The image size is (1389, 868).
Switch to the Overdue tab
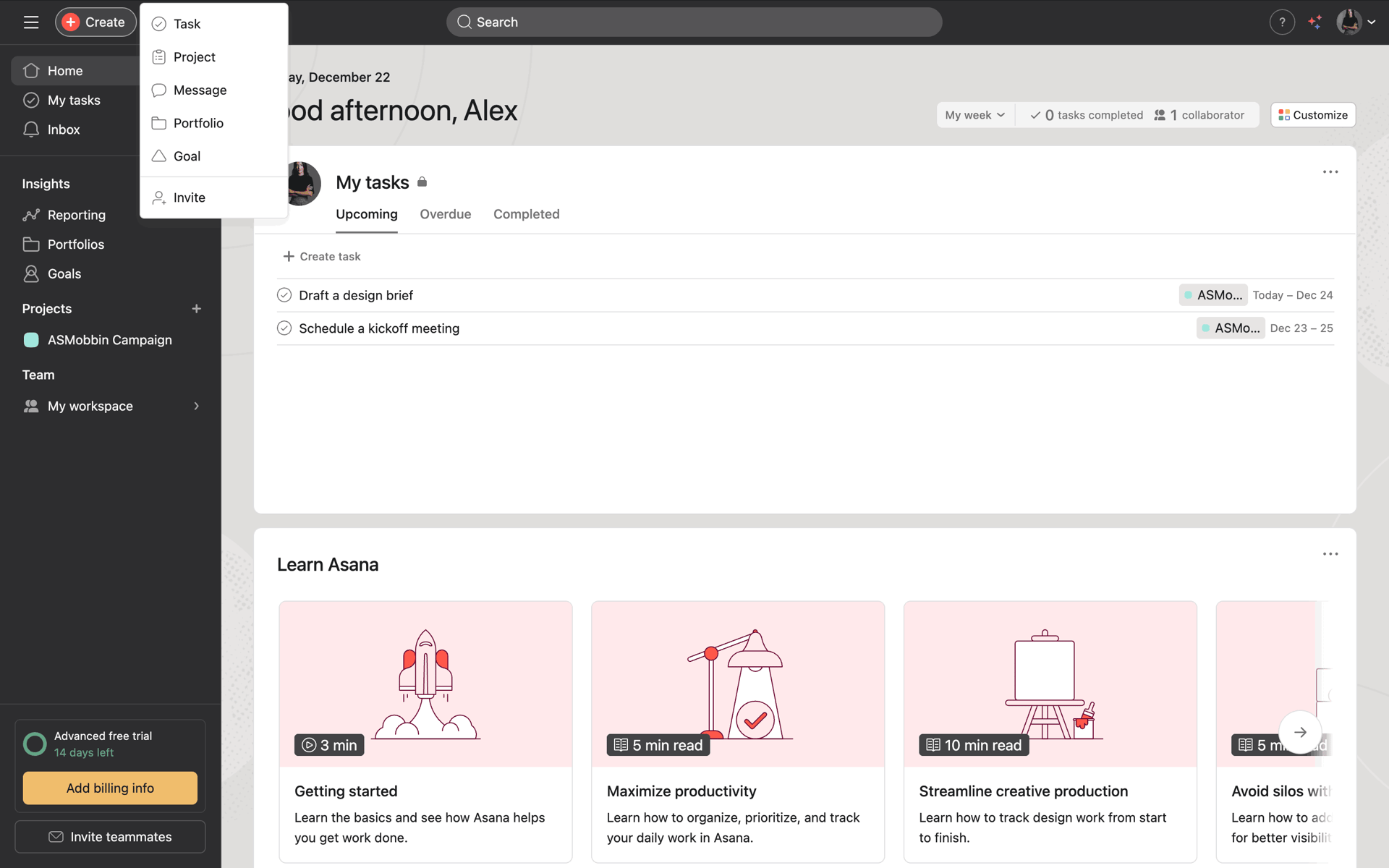[x=446, y=215]
